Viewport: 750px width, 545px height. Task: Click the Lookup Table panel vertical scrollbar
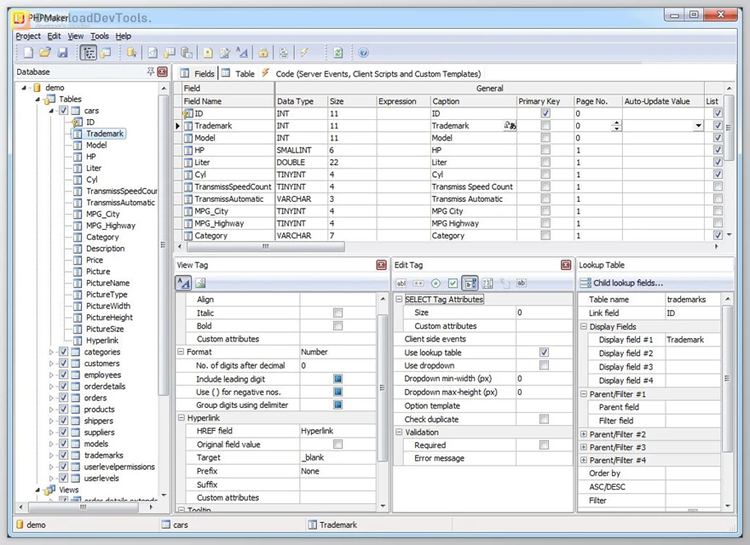[727, 378]
